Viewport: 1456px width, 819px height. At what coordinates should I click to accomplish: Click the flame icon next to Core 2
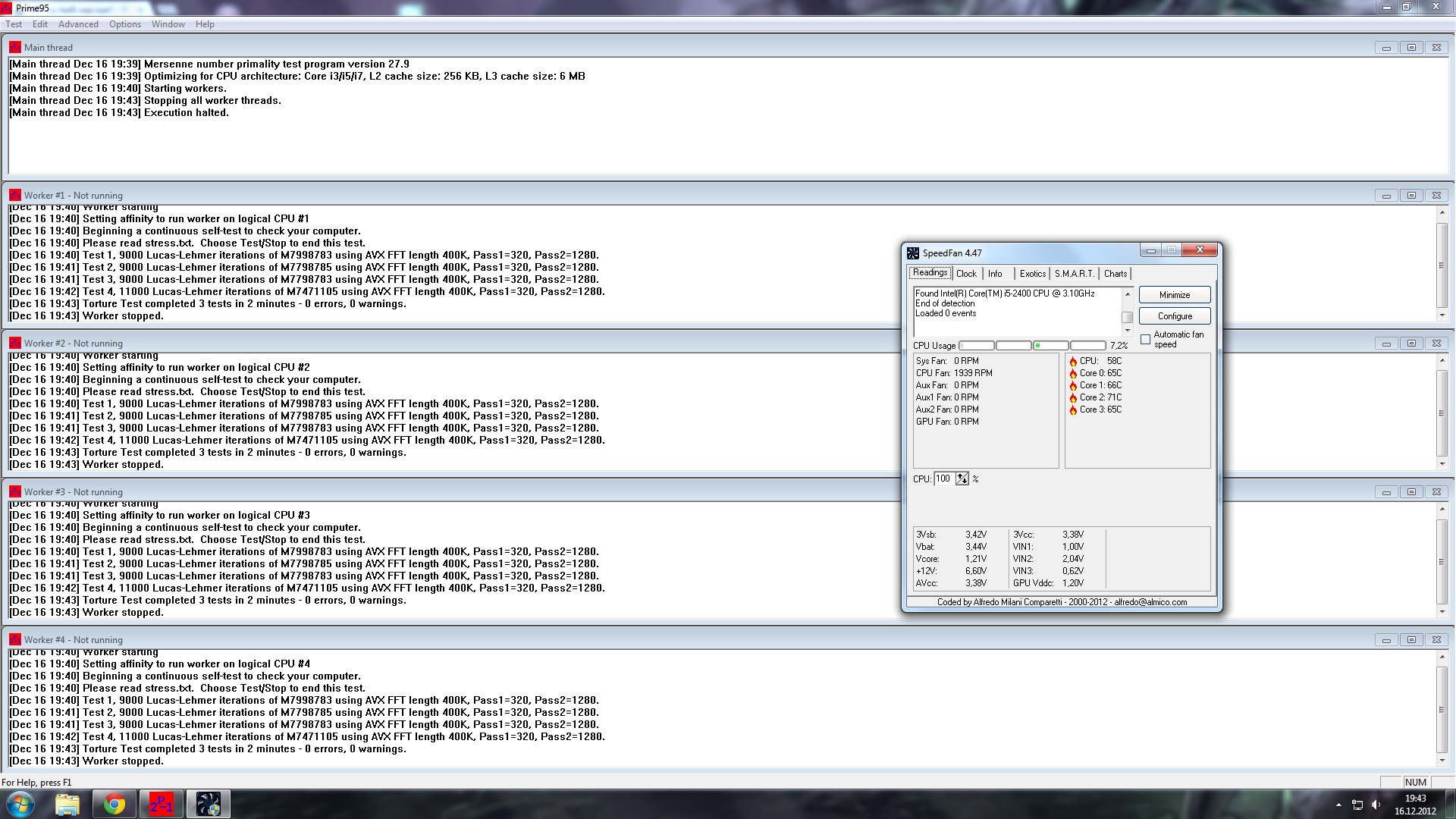1073,397
